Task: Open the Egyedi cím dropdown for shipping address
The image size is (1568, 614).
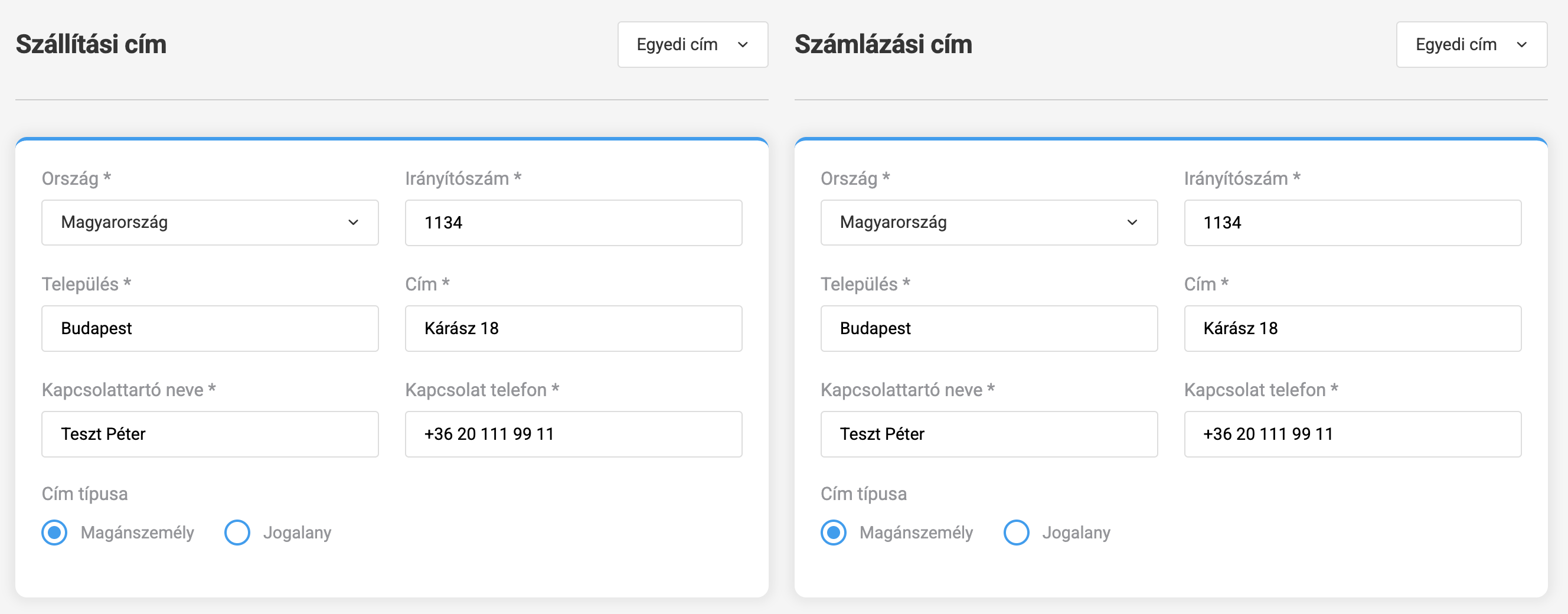Action: 692,44
